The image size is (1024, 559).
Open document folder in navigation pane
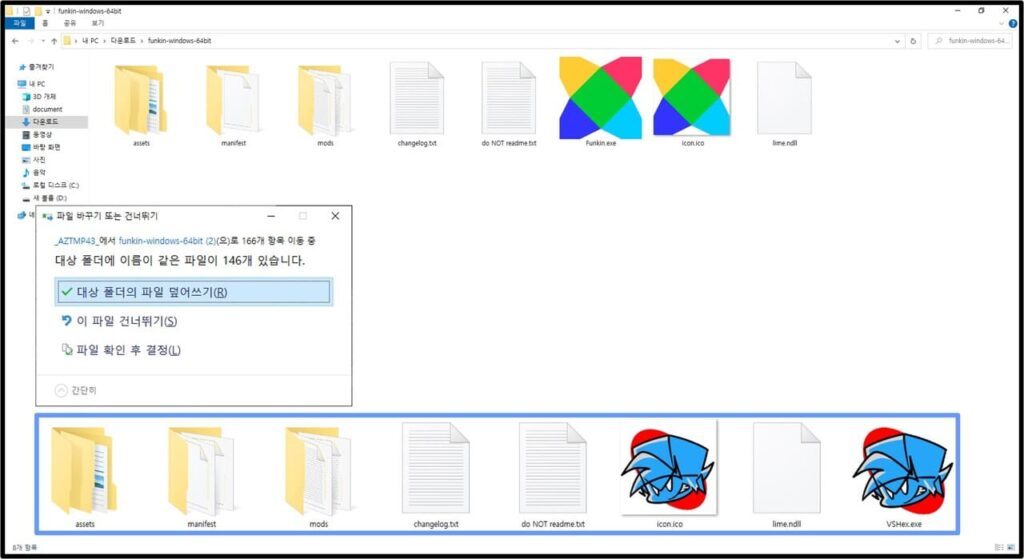pos(42,109)
